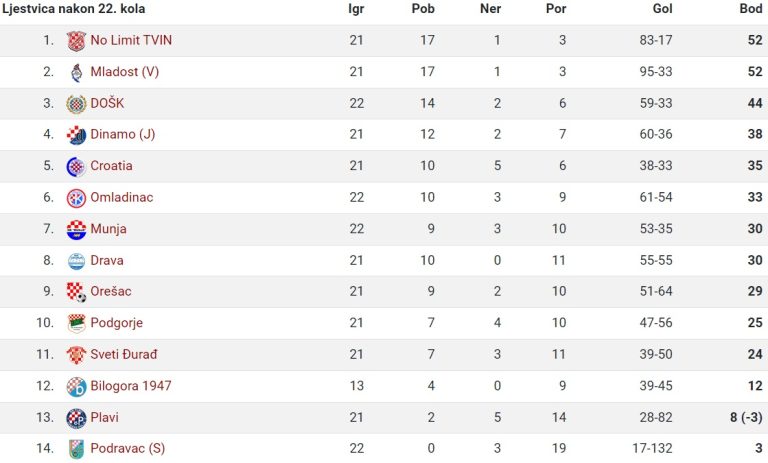Screen dimensions: 768x463
Task: Click the No Limit TVIN club crest
Action: 76,41
